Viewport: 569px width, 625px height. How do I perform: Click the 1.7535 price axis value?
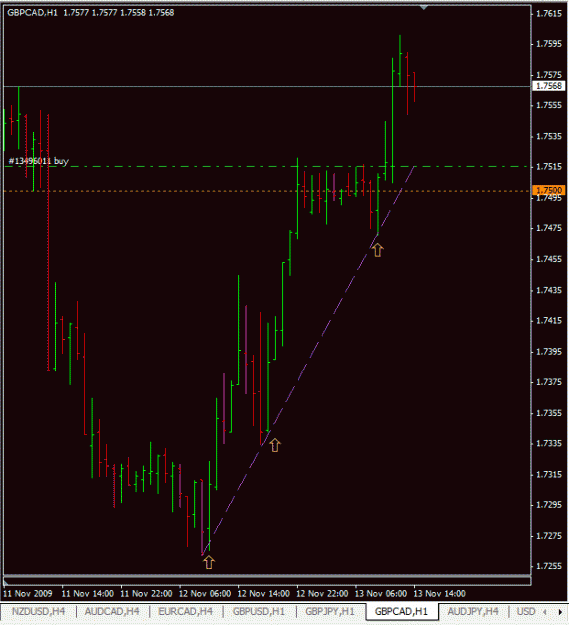coord(549,136)
